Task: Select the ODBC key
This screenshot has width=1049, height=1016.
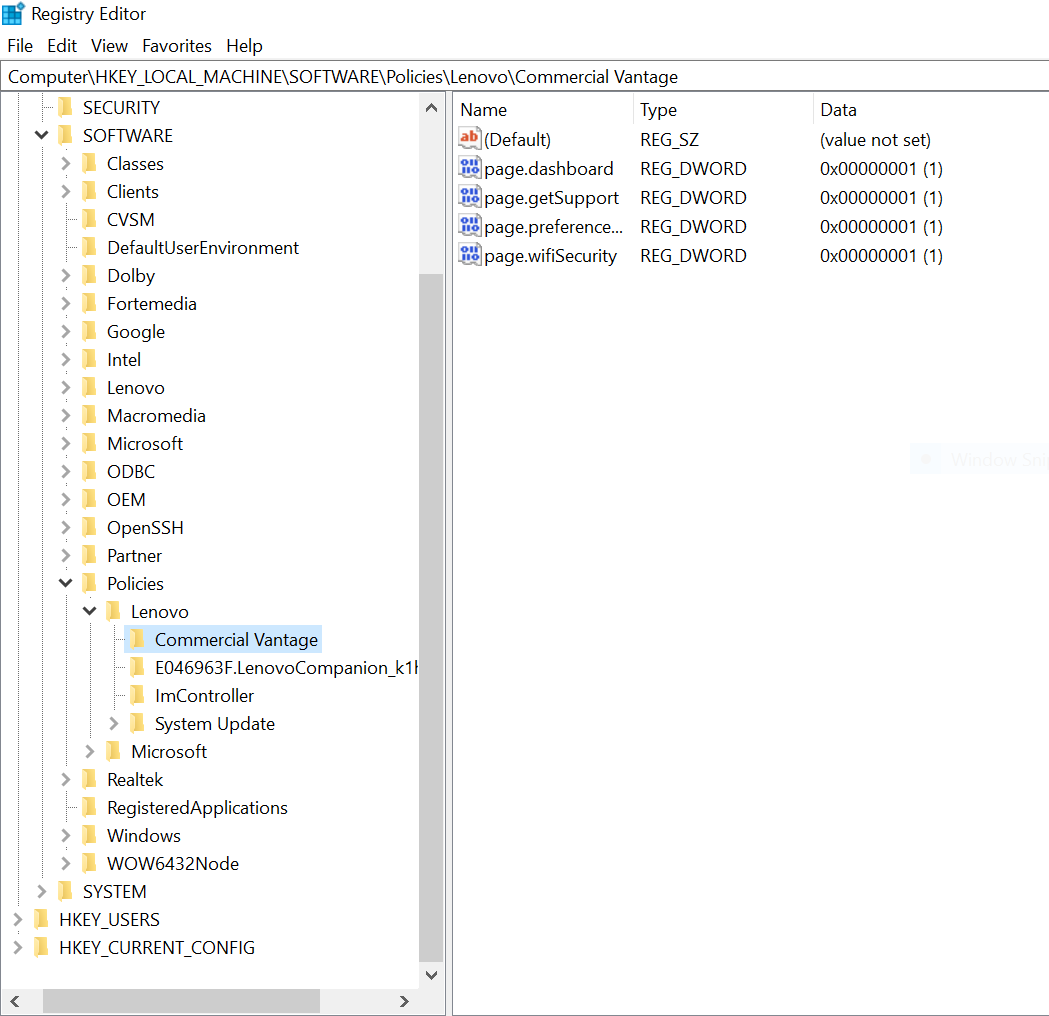Action: [x=131, y=472]
